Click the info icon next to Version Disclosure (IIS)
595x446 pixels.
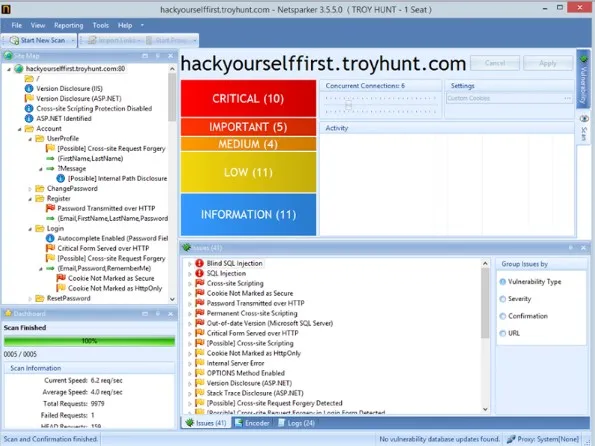pos(29,88)
